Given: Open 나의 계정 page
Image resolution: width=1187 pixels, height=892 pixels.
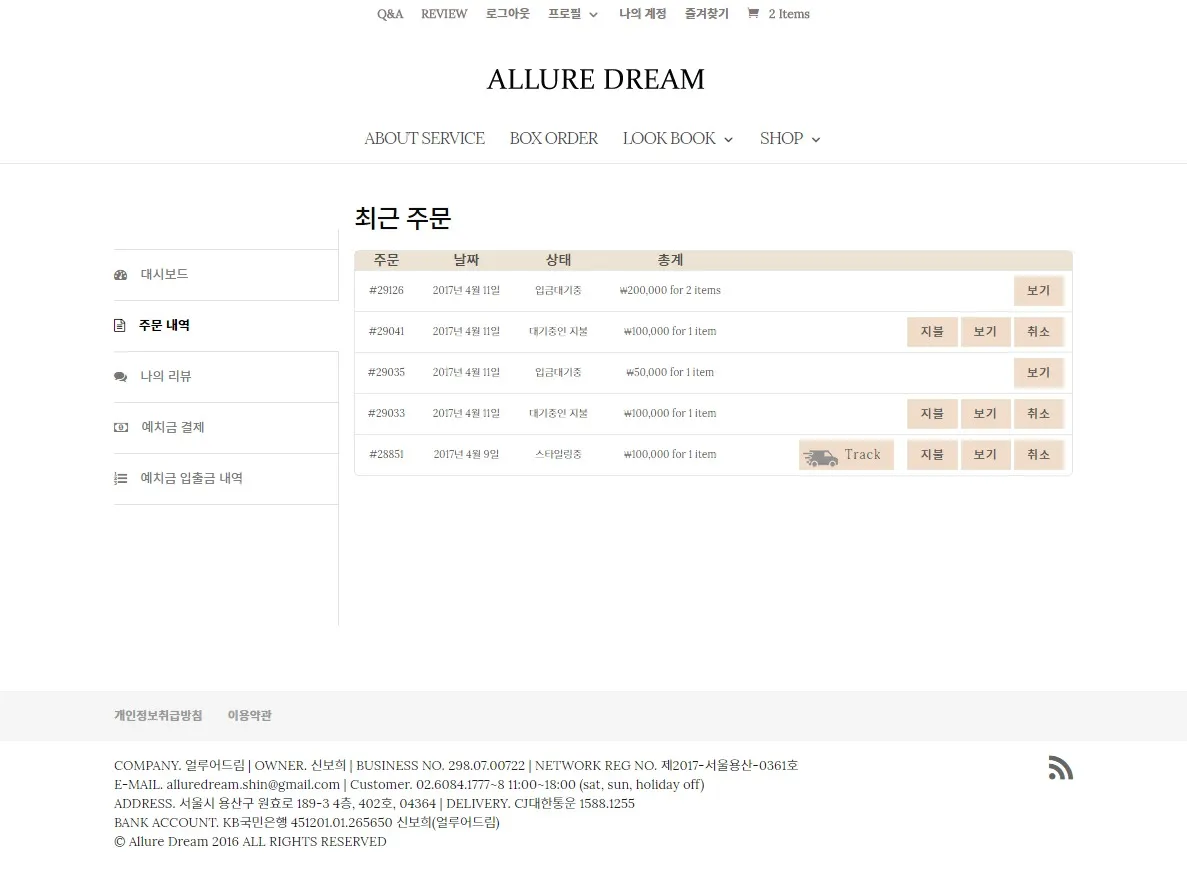Looking at the screenshot, I should click(x=643, y=14).
